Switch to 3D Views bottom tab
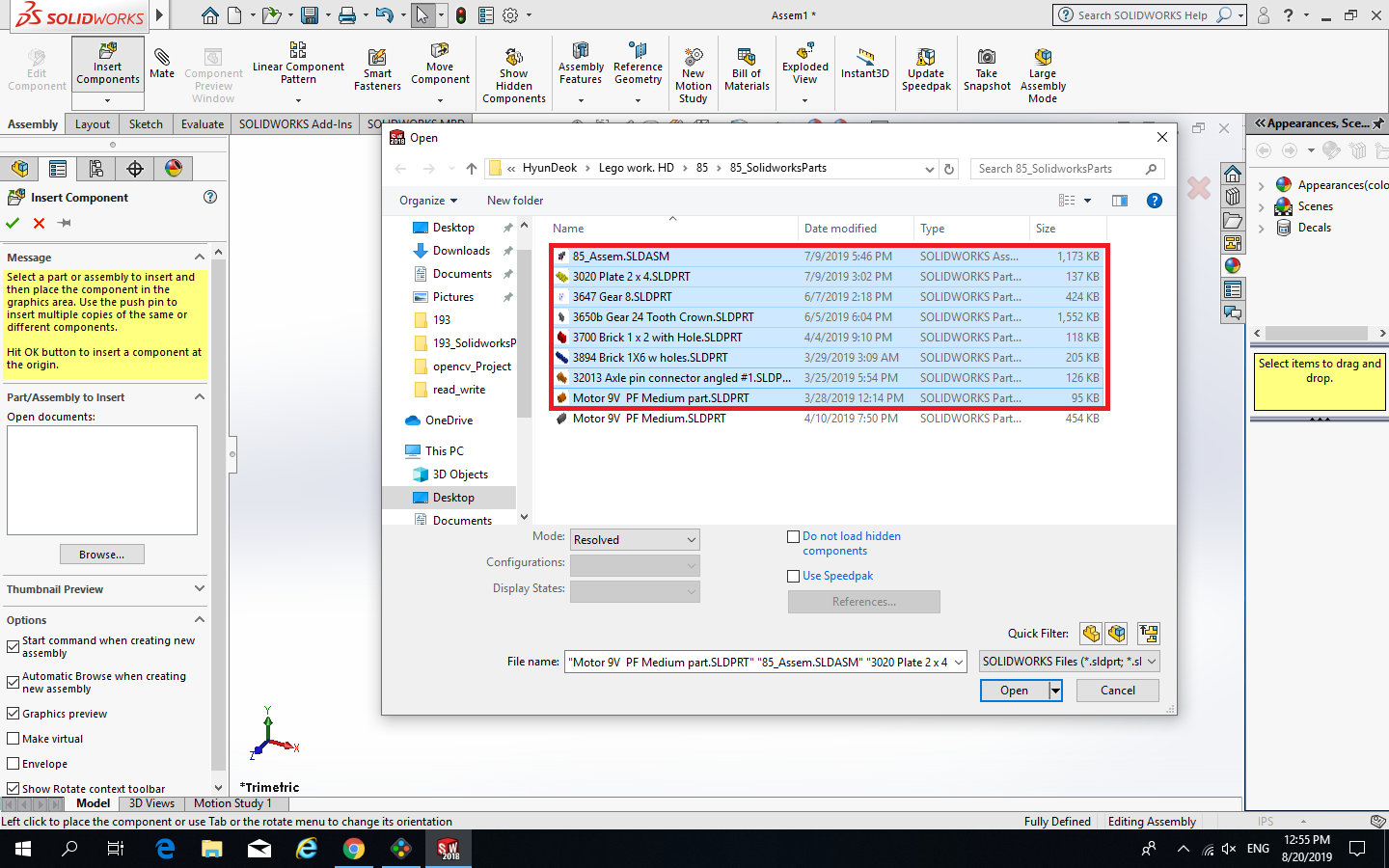Screen dimensions: 1389x868 [151, 803]
